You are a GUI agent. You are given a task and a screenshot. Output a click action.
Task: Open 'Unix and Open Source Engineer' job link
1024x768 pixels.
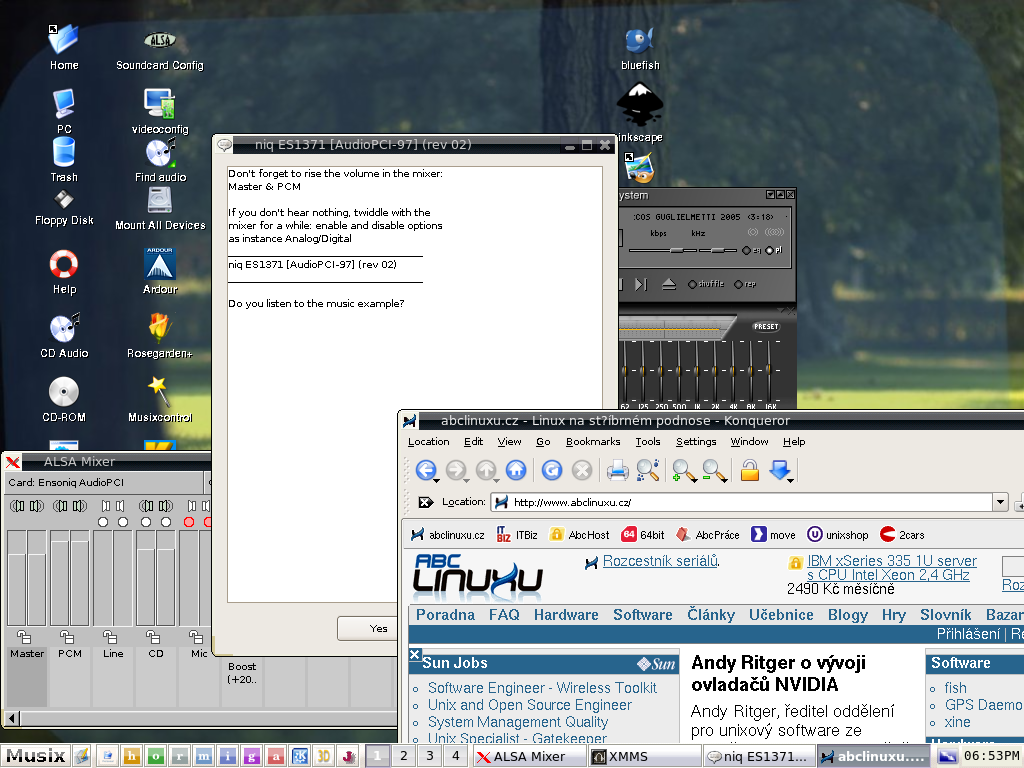click(x=530, y=705)
